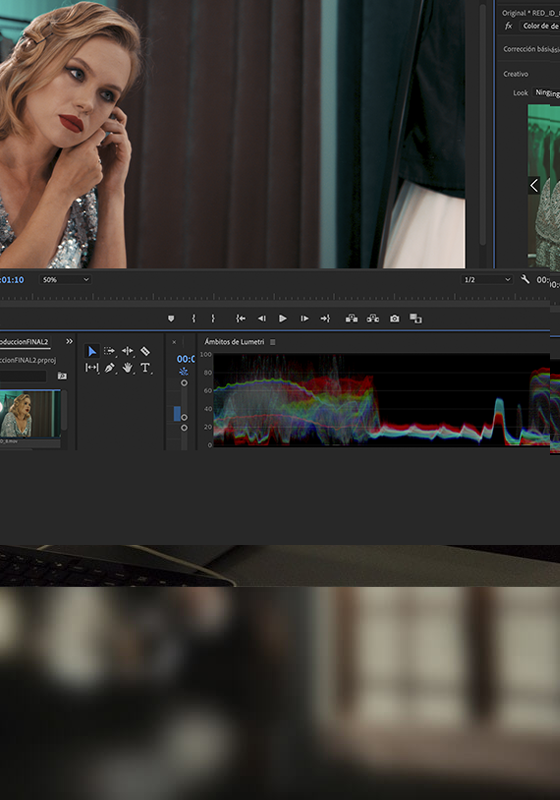This screenshot has height=800, width=560.
Task: Click the timeline 00:0 timecode
Action: [185, 359]
